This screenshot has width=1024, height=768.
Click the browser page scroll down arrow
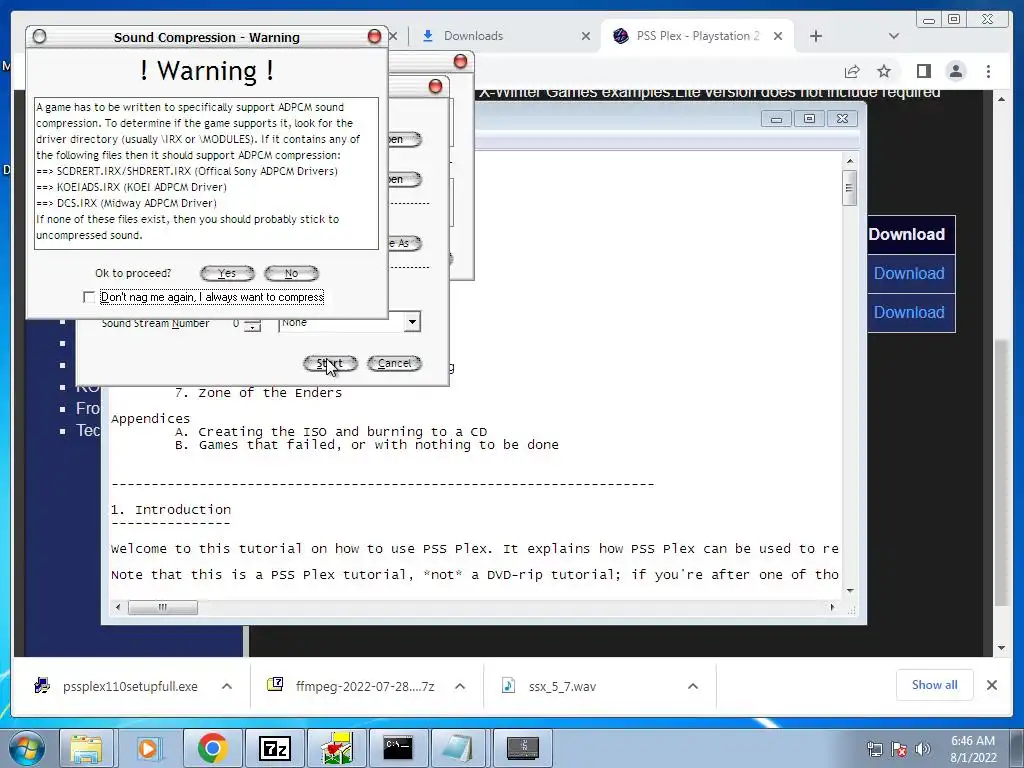click(1002, 648)
